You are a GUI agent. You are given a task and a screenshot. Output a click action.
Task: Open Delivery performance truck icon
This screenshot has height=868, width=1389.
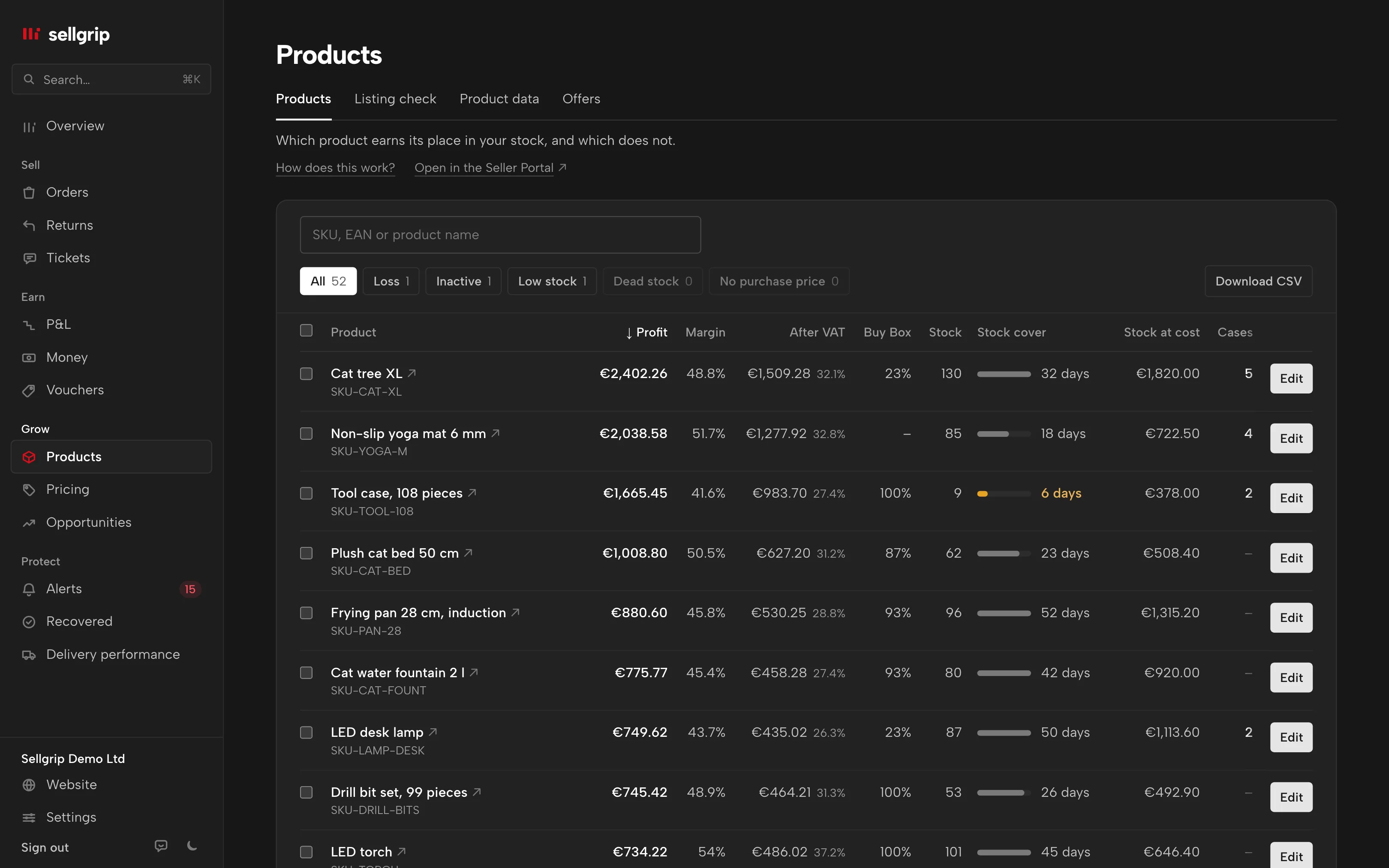[29, 655]
